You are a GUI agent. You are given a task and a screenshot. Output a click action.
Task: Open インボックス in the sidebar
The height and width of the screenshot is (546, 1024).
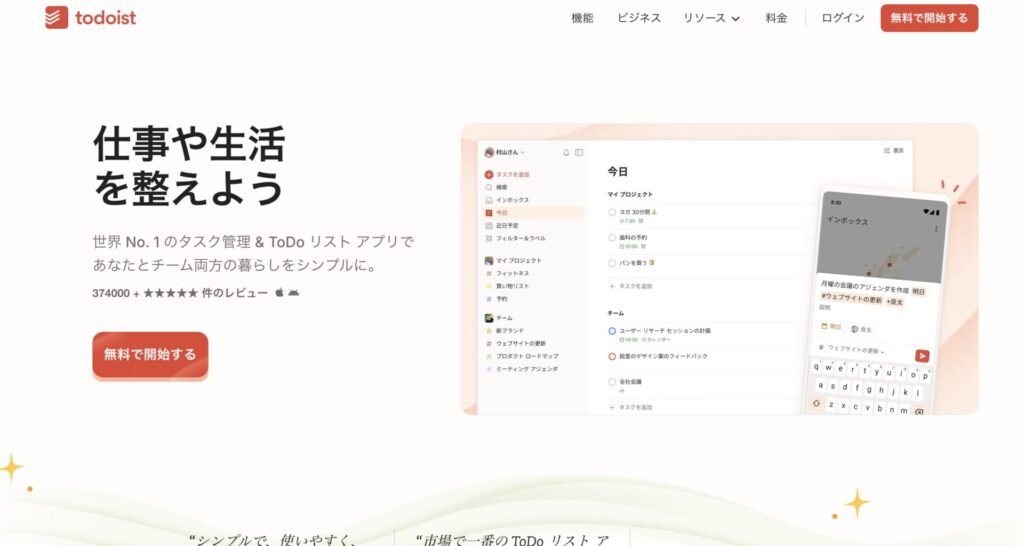[507, 200]
